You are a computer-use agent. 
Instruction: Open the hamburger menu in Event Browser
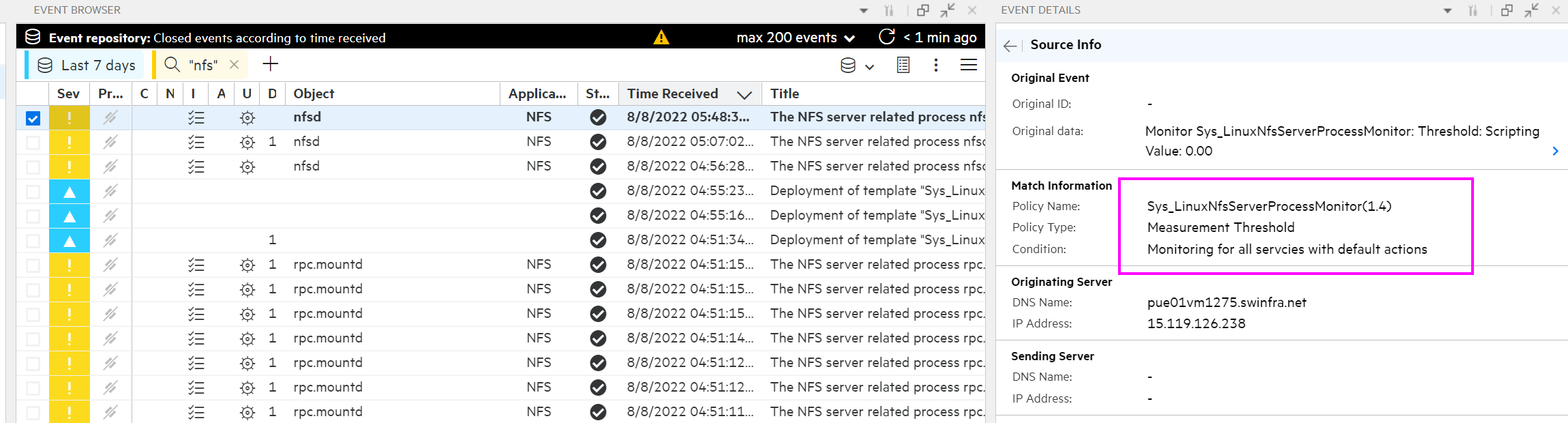968,65
